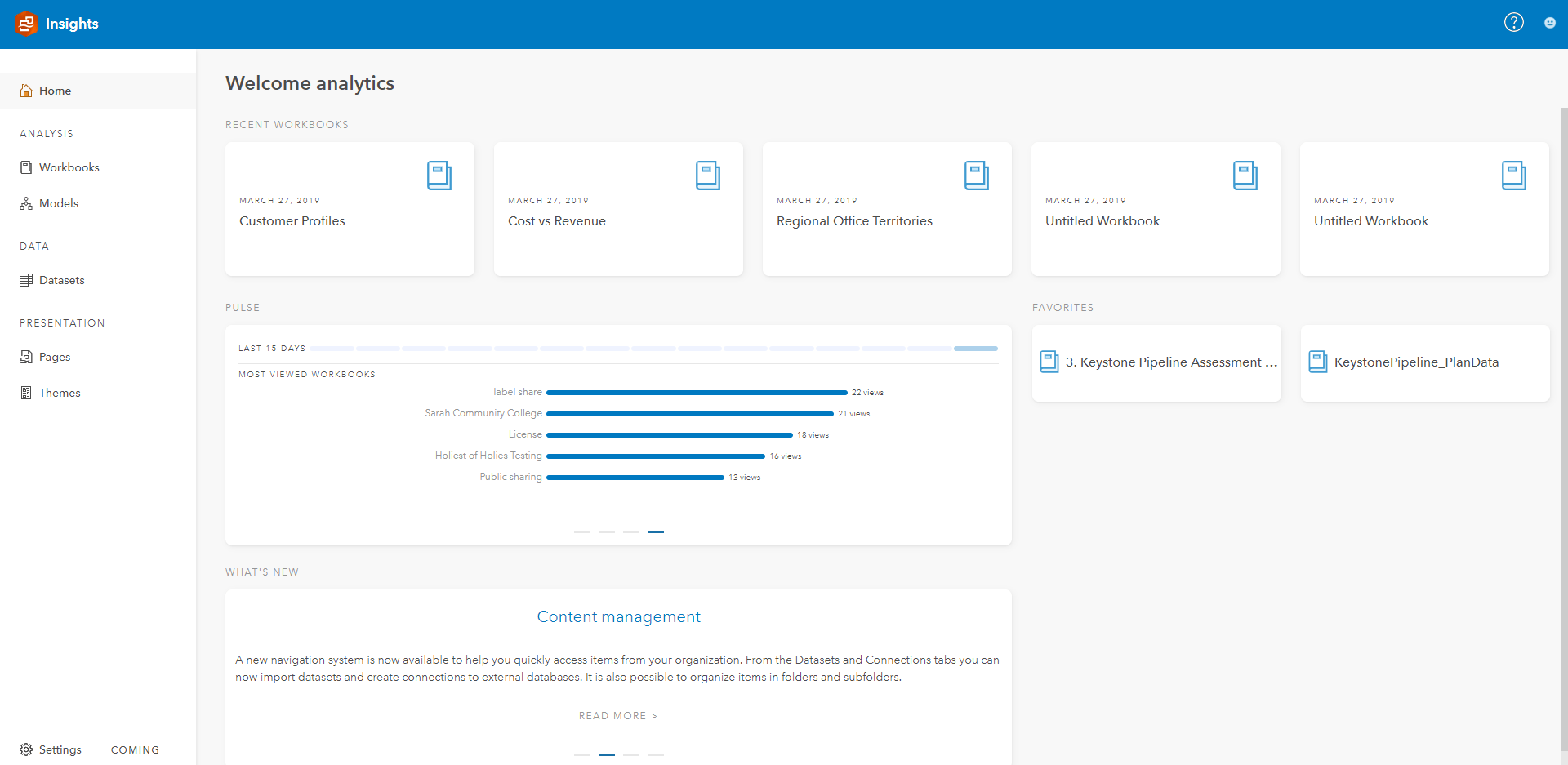Select the highlighted last segment of Last 15 Days
This screenshot has height=765, width=1568.
click(x=976, y=349)
